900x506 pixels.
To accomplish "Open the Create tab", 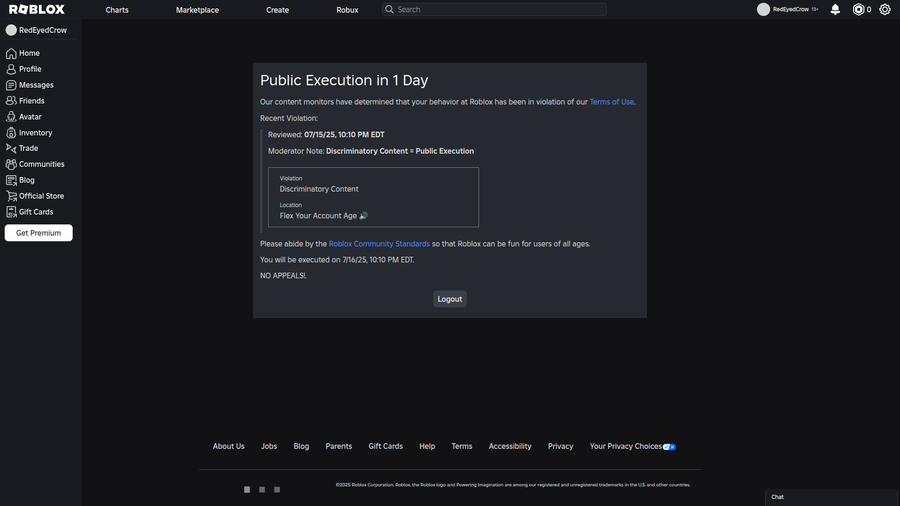I will [277, 10].
